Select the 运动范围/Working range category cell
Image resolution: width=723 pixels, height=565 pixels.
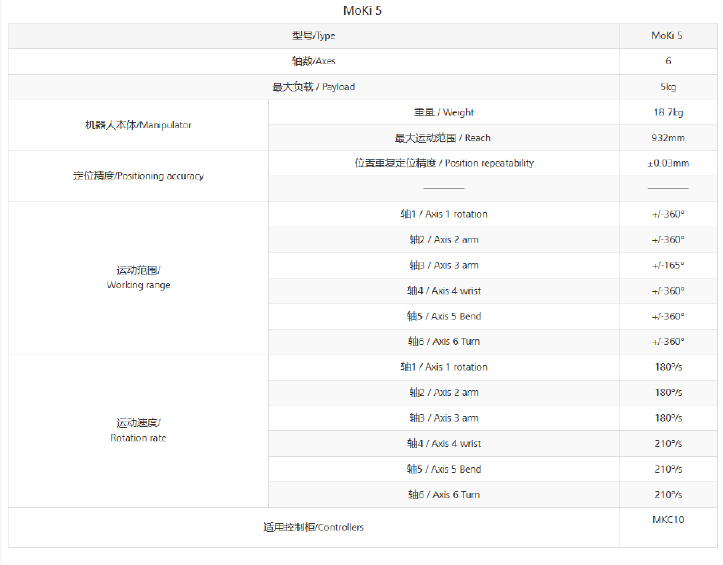point(138,278)
